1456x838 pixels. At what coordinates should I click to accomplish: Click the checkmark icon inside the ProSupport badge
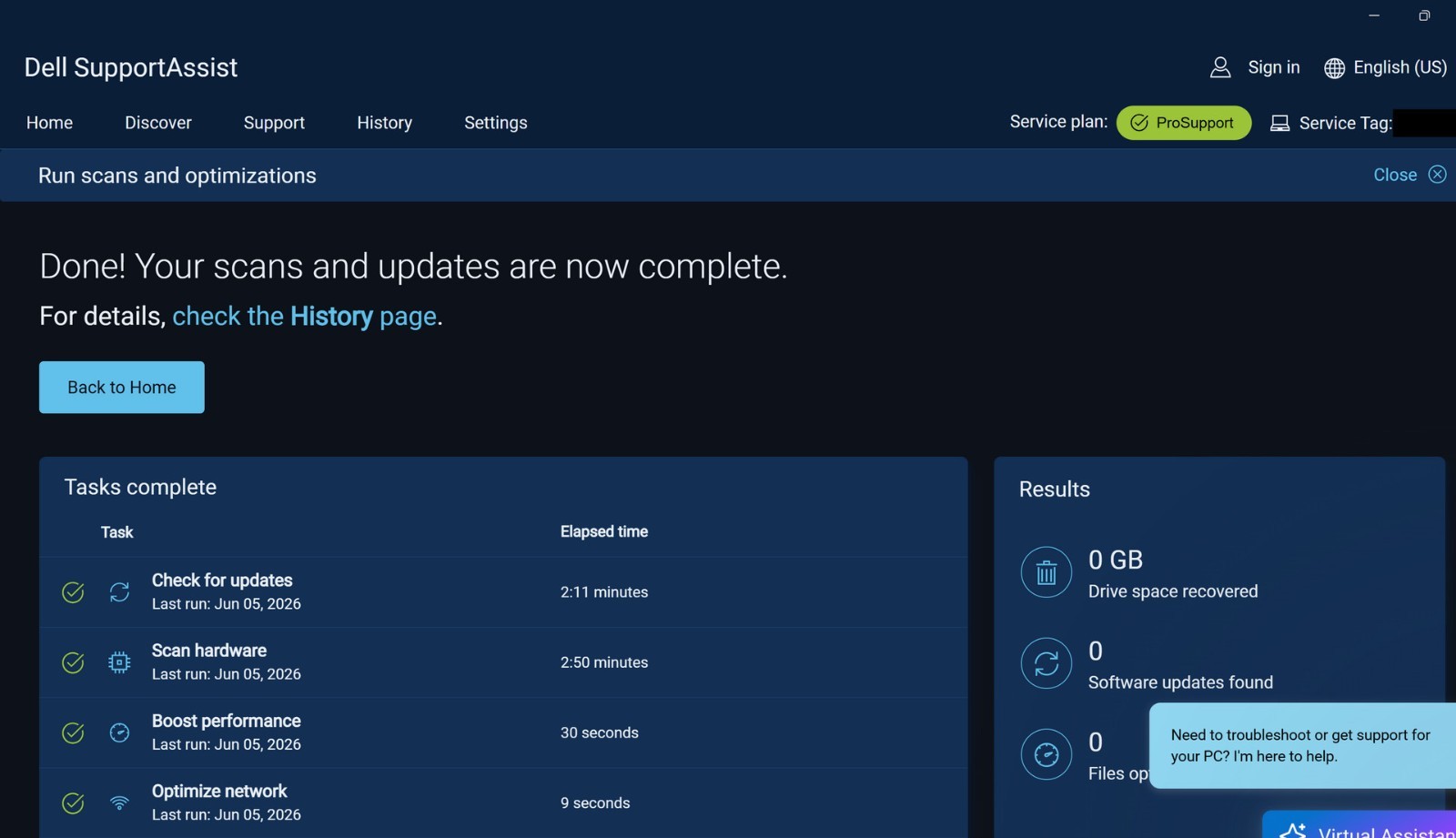1139,123
